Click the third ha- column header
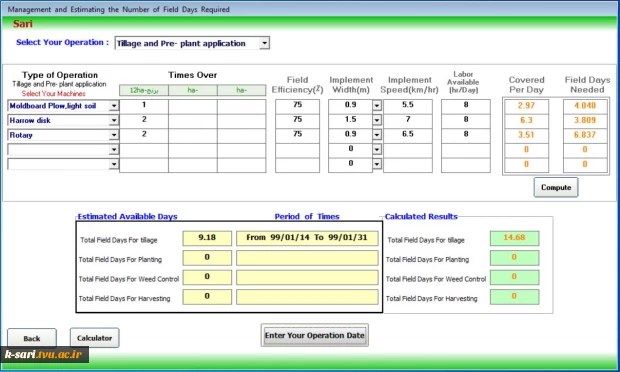Image resolution: width=620 pixels, height=372 pixels. point(242,90)
